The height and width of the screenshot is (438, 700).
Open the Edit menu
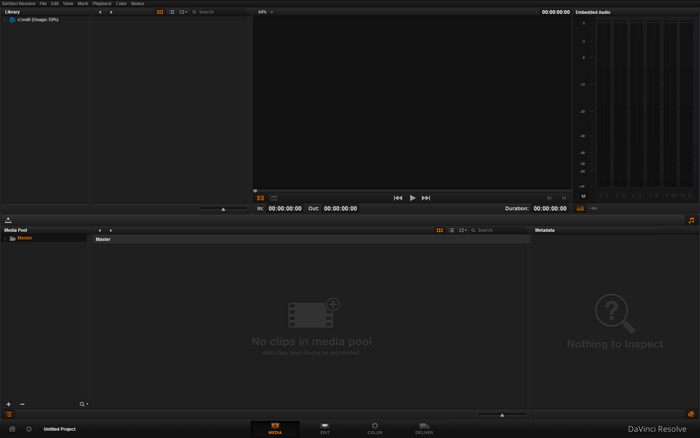(x=54, y=3)
